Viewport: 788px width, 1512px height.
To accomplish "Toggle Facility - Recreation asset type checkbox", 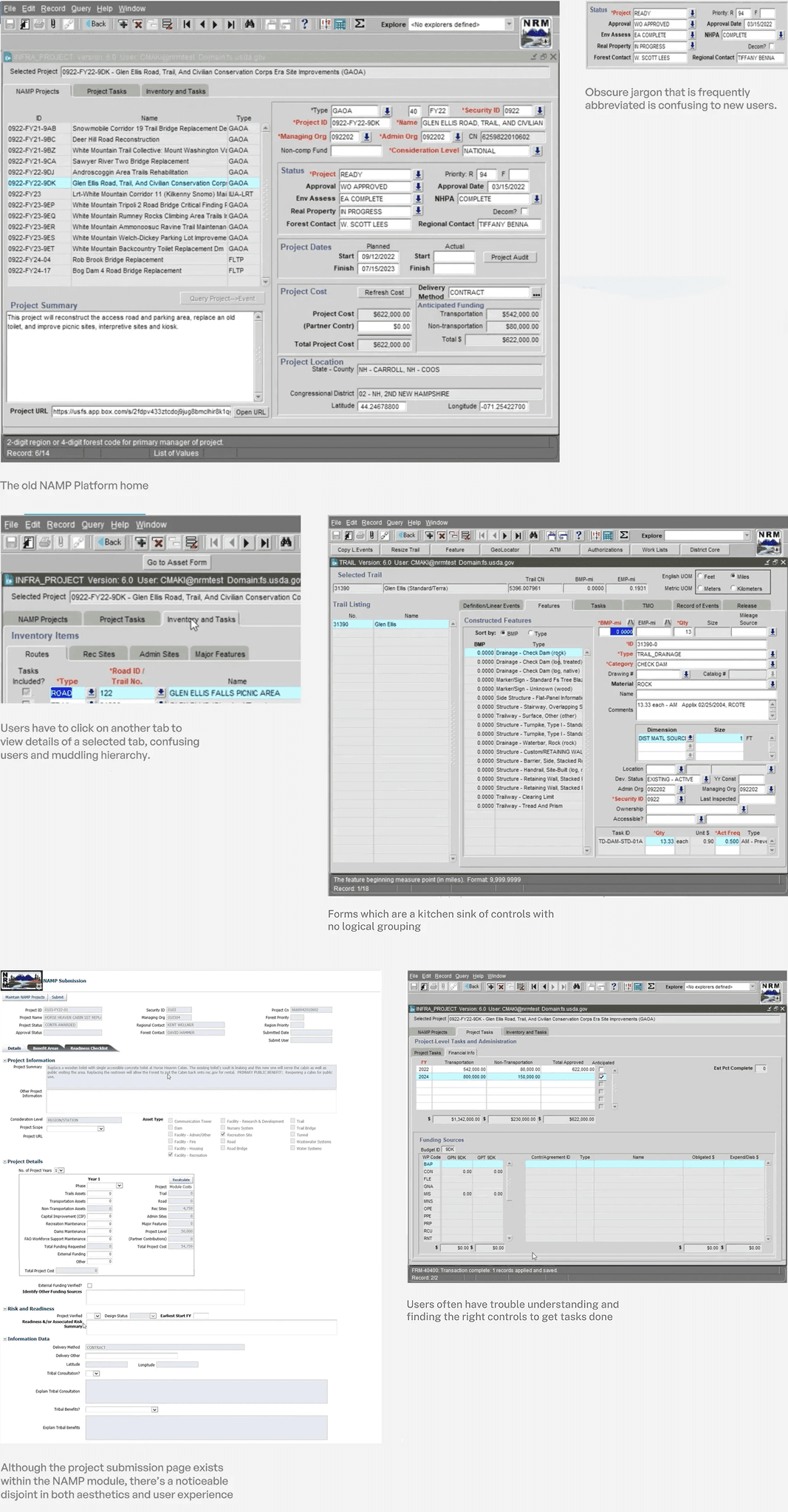I will point(171,1155).
